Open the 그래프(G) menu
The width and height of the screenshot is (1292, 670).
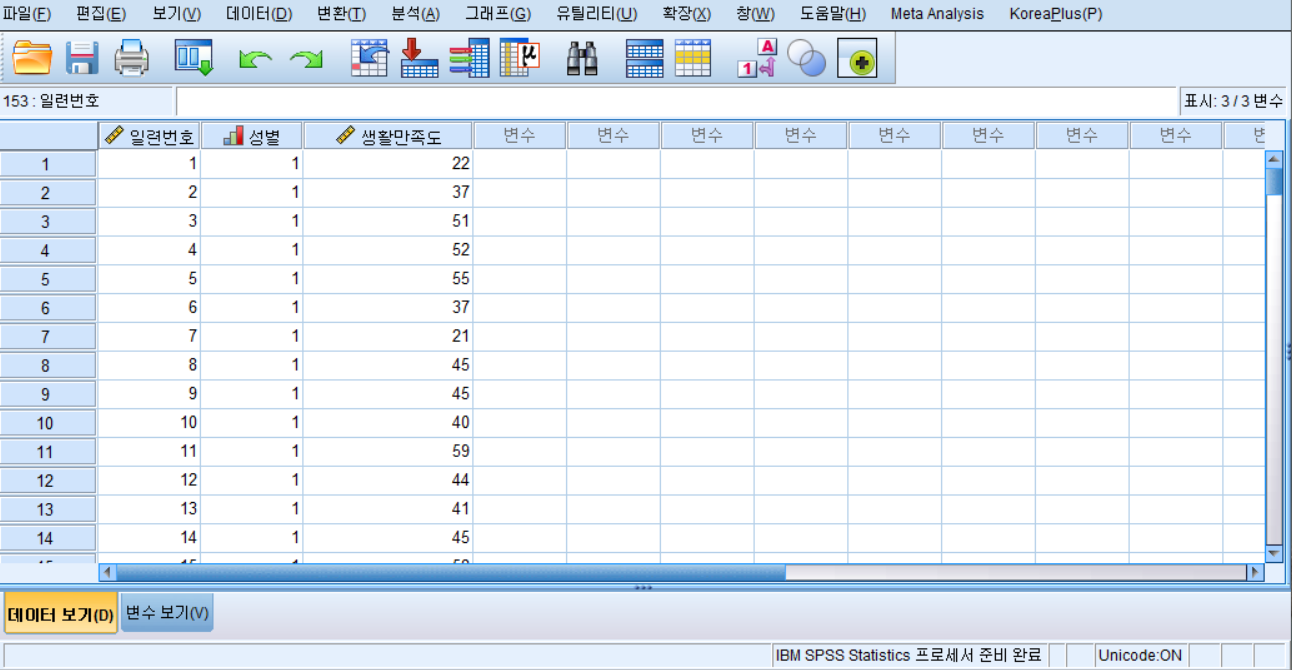[x=498, y=14]
